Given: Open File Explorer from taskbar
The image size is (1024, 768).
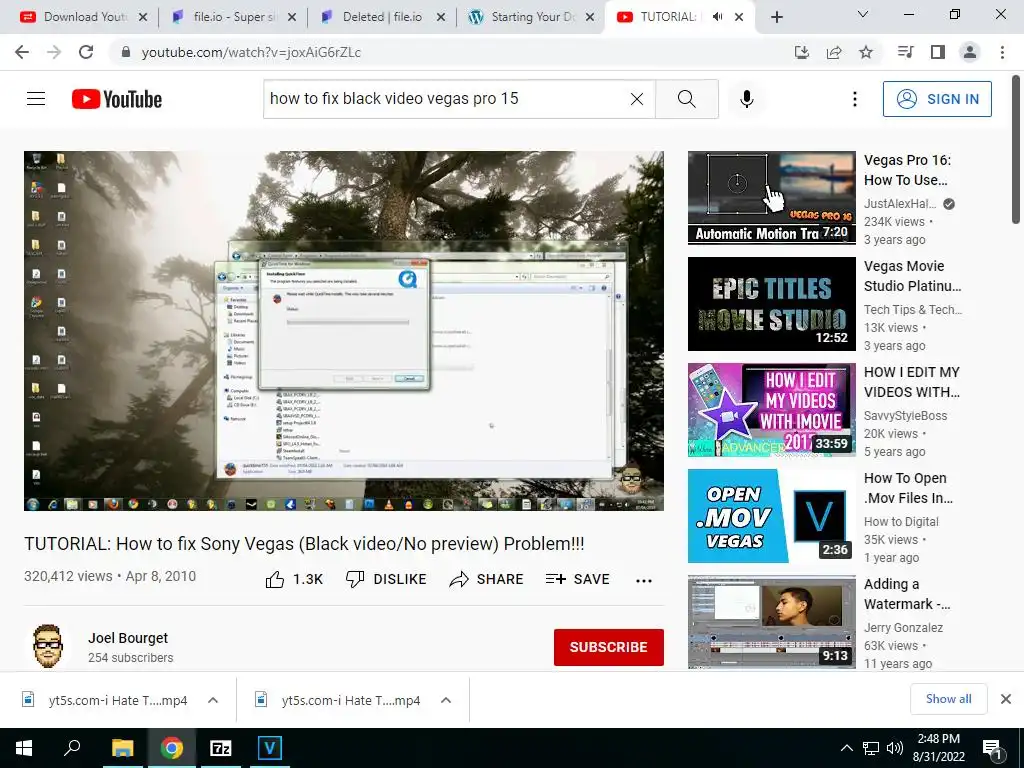Looking at the screenshot, I should pyautogui.click(x=122, y=748).
